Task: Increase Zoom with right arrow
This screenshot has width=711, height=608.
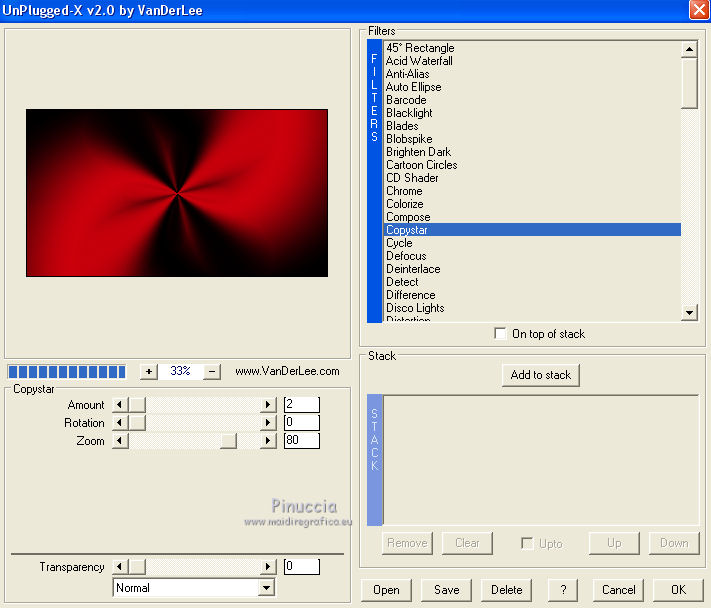Action: [x=268, y=441]
